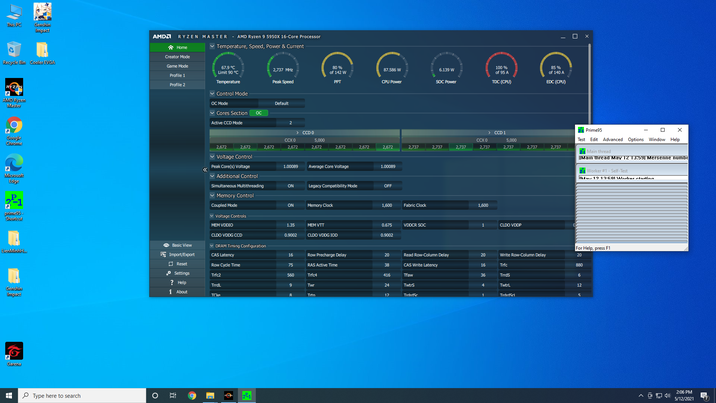Click the Import/Export icon
Image resolution: width=716 pixels, height=403 pixels.
(163, 255)
